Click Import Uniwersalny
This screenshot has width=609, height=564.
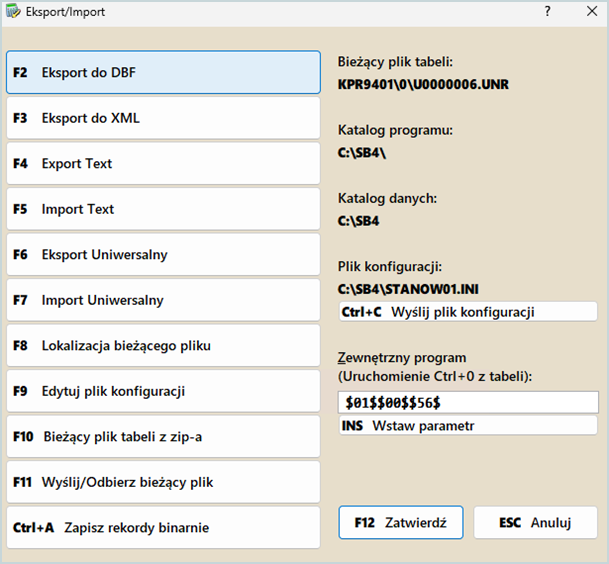163,300
